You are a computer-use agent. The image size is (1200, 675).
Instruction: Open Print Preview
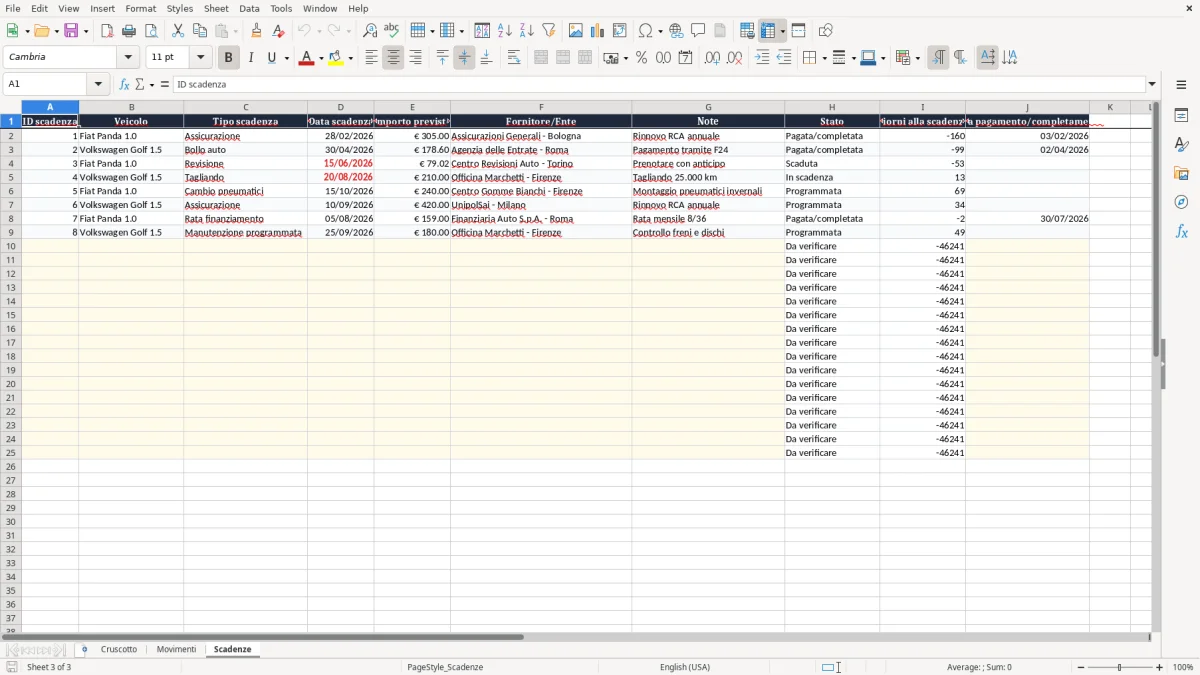tap(151, 31)
